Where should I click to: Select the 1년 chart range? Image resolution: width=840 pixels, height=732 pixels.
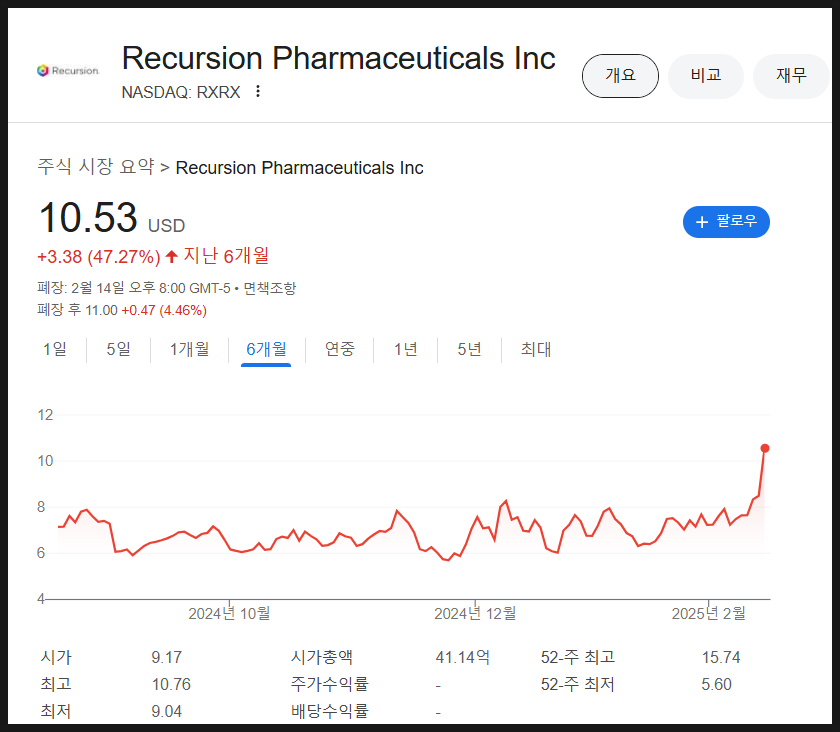[x=405, y=350]
